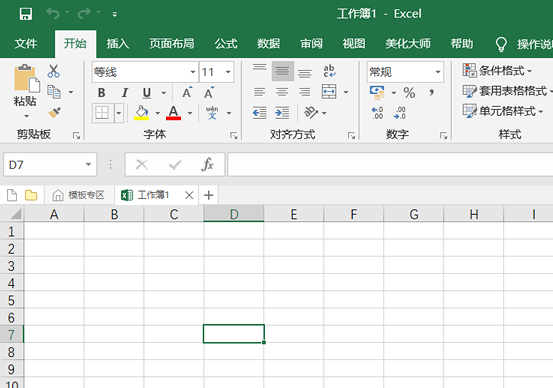Image resolution: width=553 pixels, height=388 pixels.
Task: Cut selection with the scissors icon
Action: coord(54,71)
